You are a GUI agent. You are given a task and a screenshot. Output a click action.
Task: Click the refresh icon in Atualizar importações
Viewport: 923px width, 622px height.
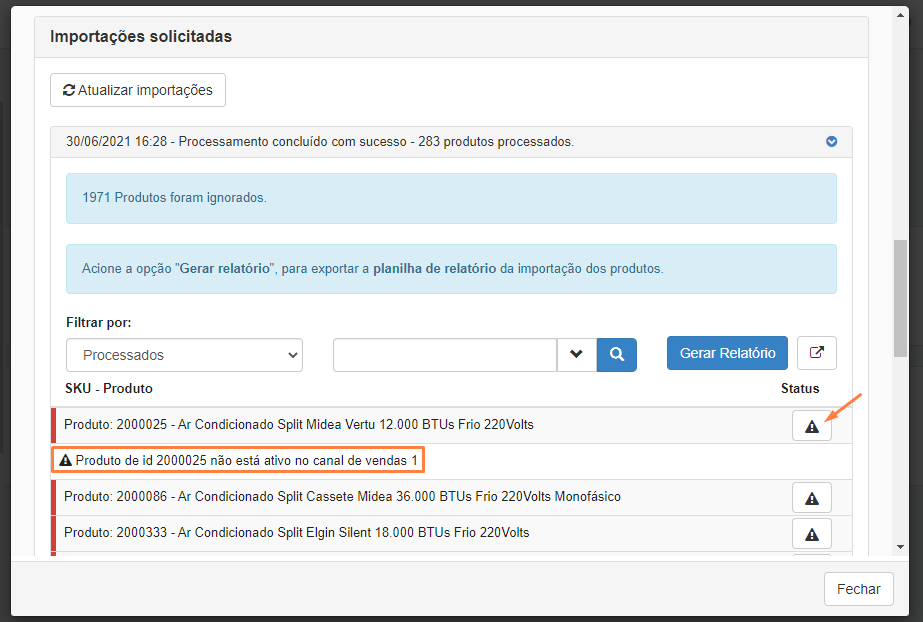[x=69, y=90]
